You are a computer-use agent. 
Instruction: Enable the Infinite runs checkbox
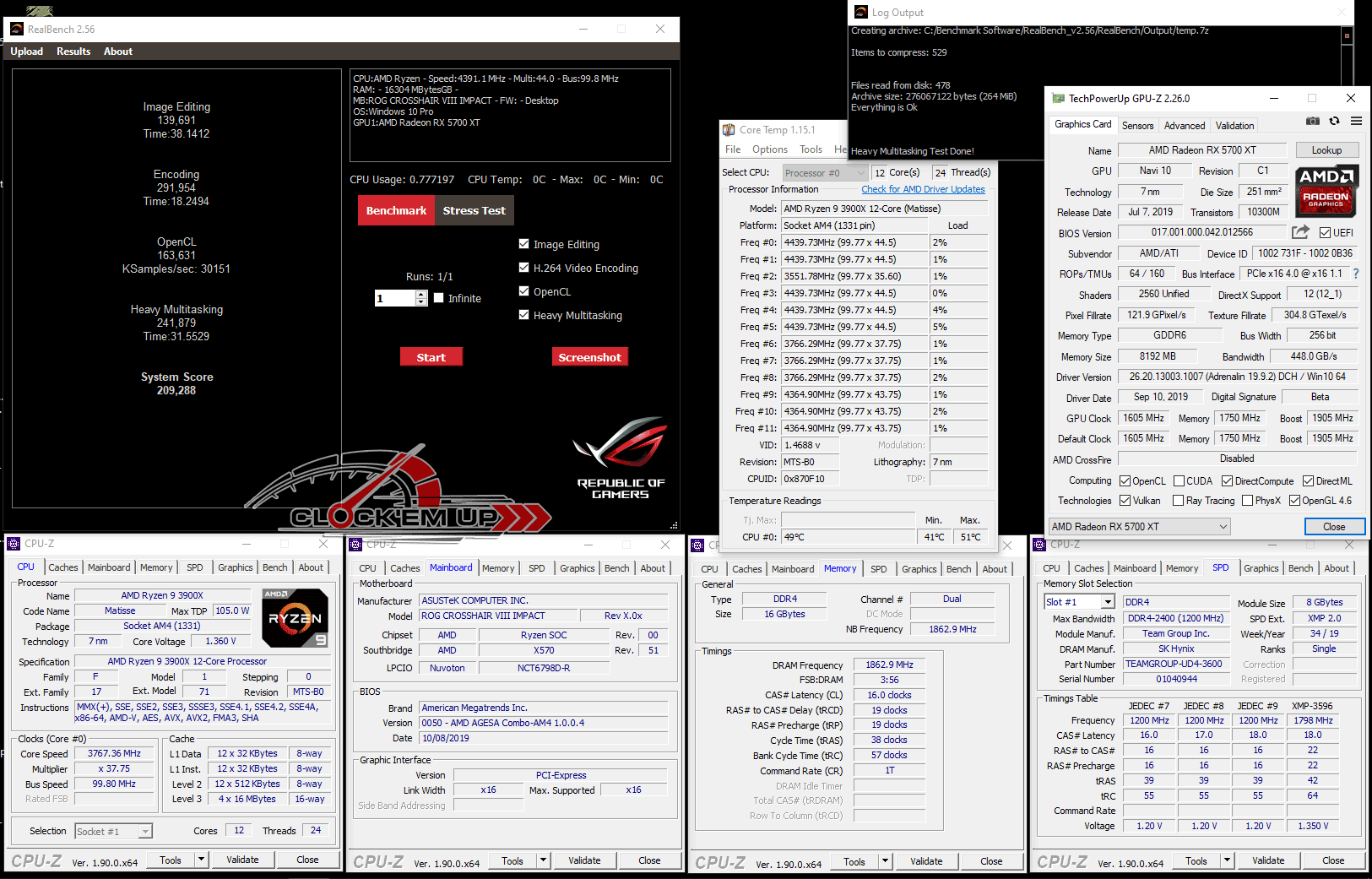[439, 298]
